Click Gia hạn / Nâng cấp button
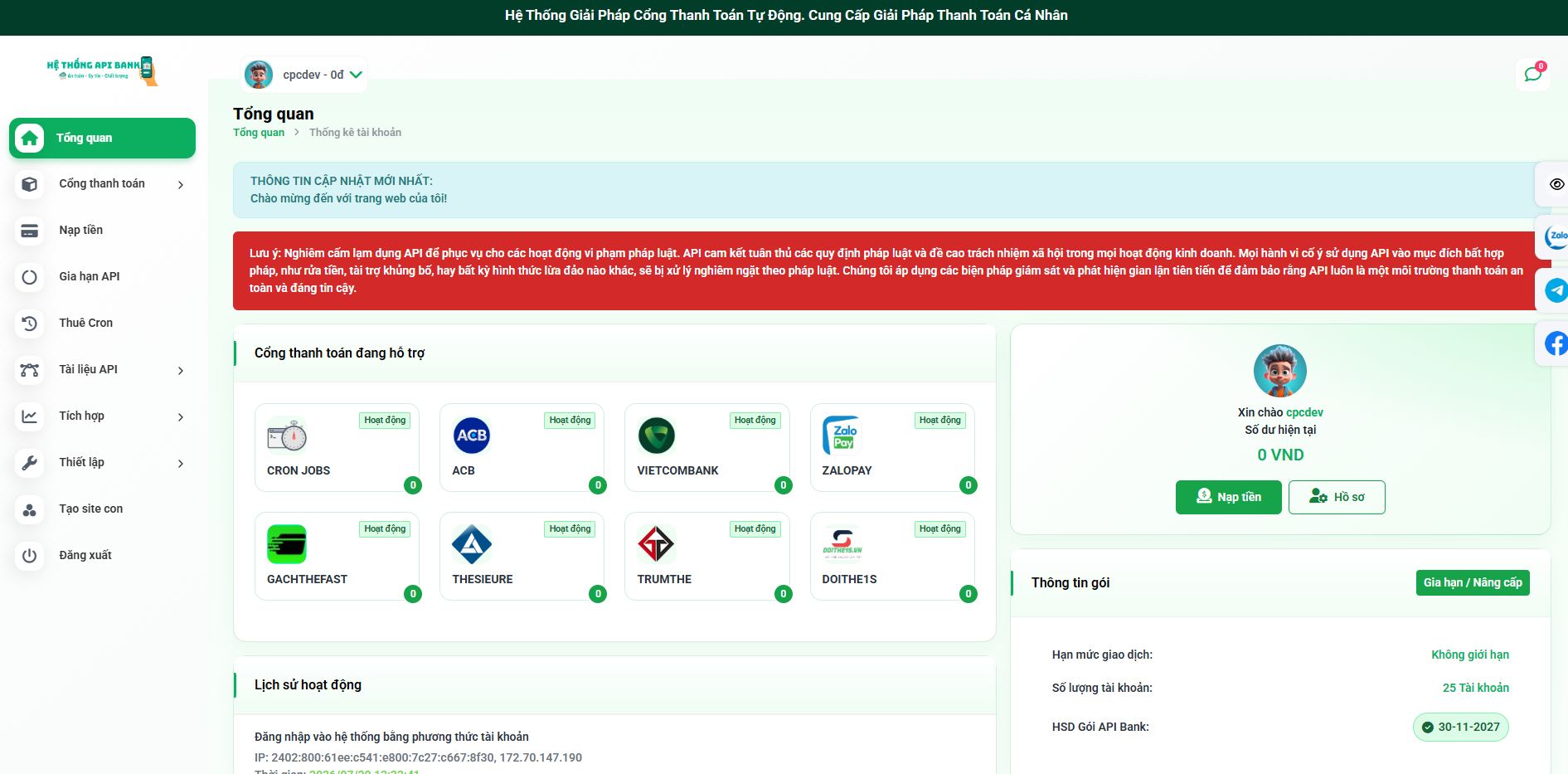This screenshot has width=1568, height=774. tap(1473, 582)
